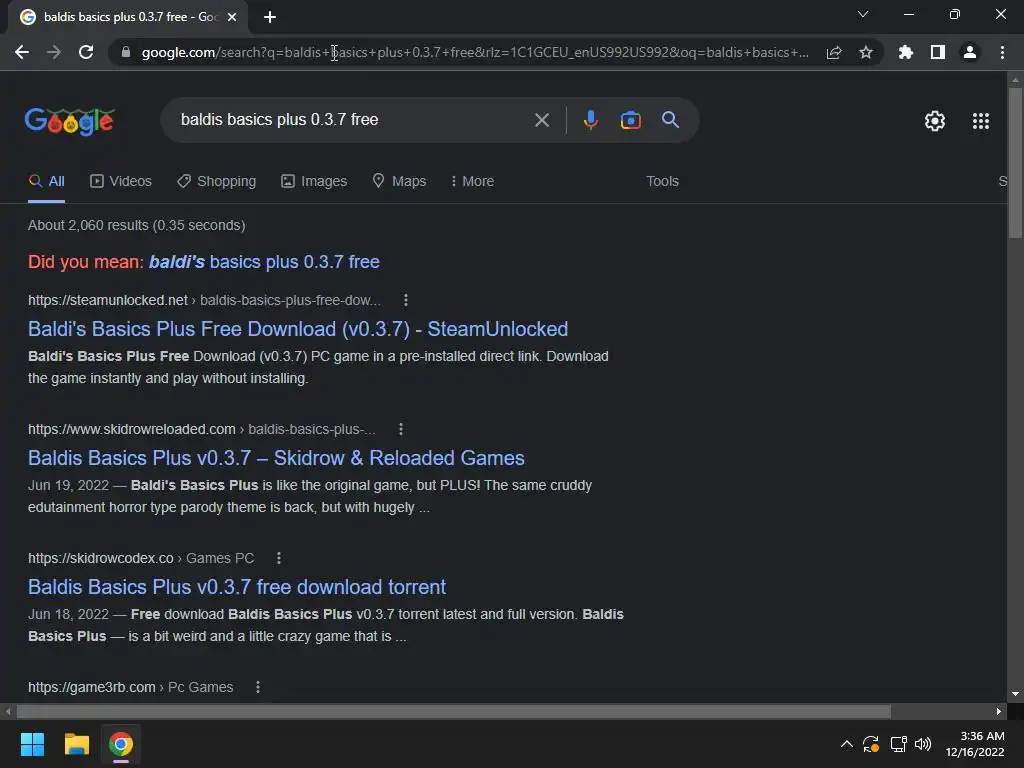Screen dimensions: 1024x768
Task: Click the steamunlocked.net URL breadcrumb
Action: click(x=204, y=300)
